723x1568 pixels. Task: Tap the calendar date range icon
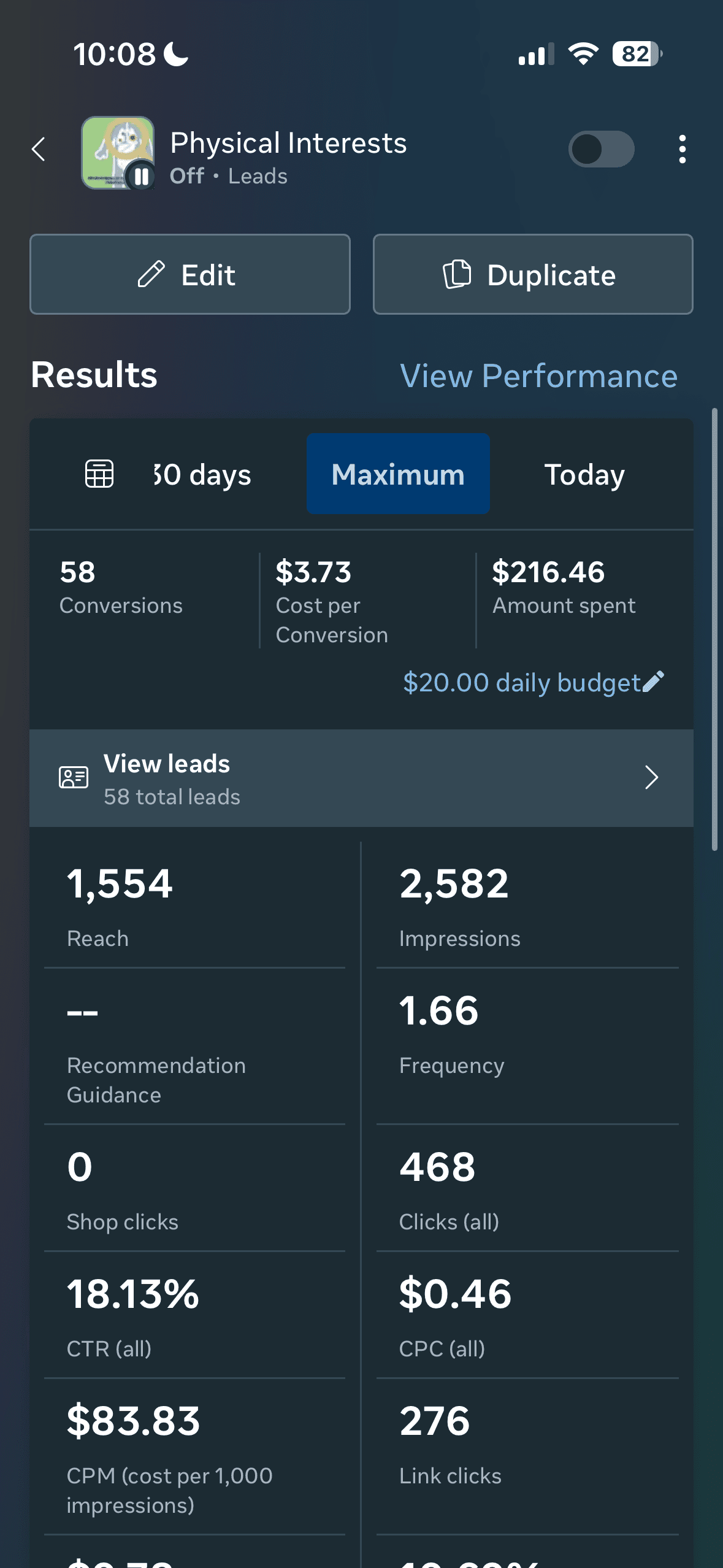click(99, 474)
